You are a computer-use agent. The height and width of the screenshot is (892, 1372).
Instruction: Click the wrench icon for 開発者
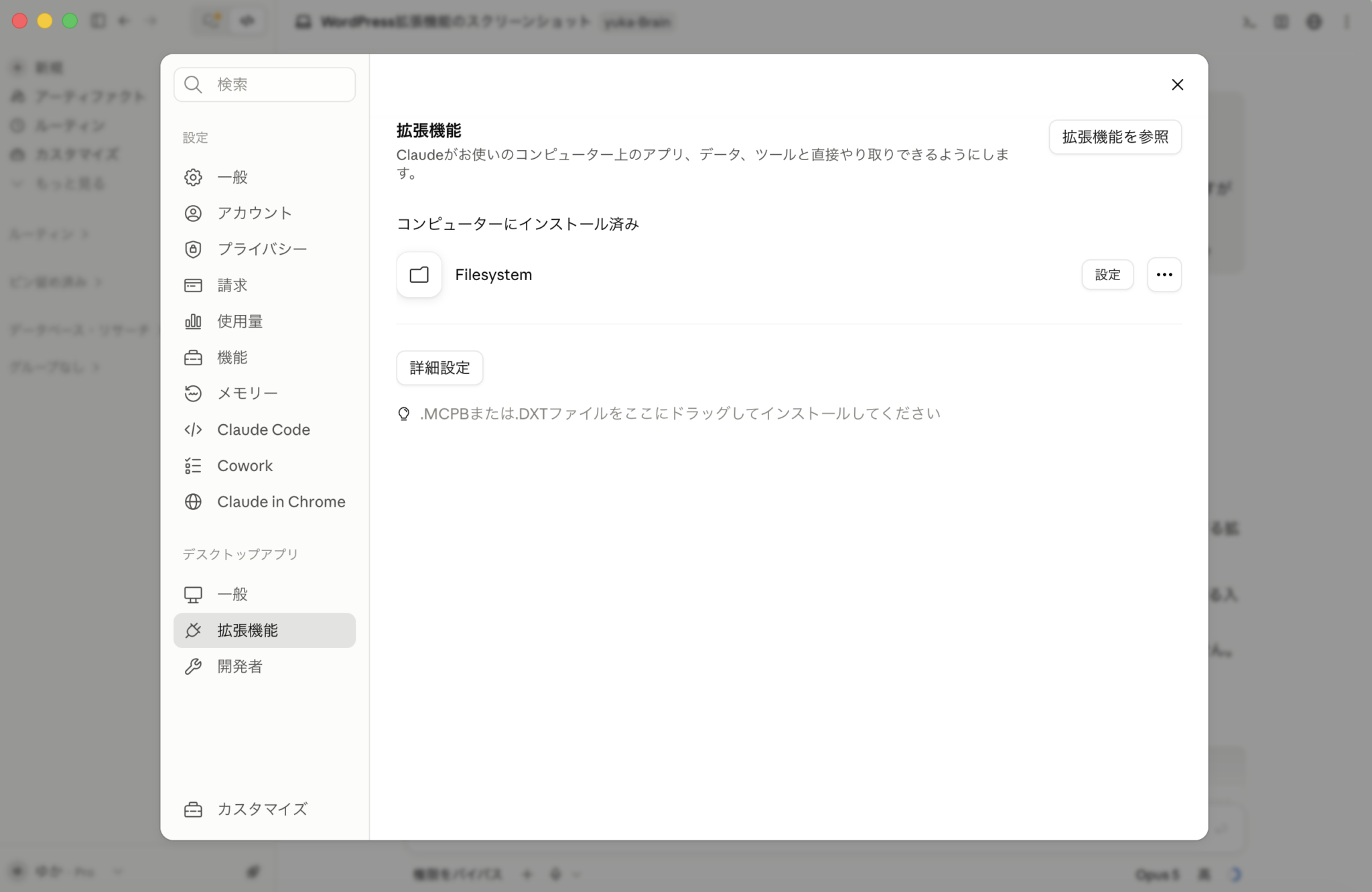193,667
